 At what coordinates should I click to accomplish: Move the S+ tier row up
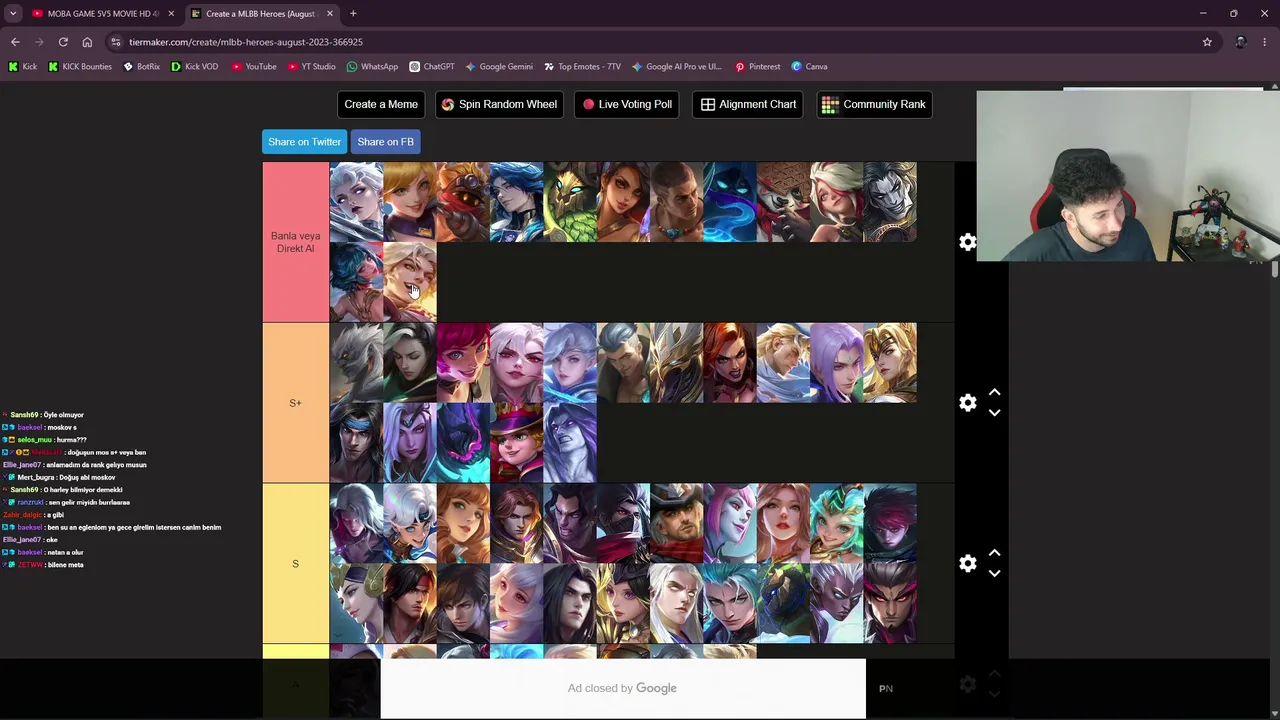click(994, 393)
